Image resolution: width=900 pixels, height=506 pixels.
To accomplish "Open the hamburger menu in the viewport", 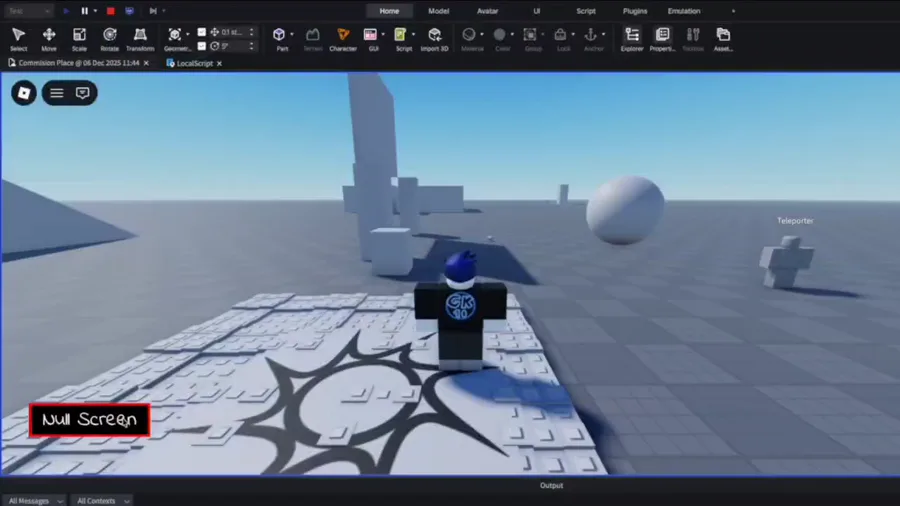I will [56, 93].
